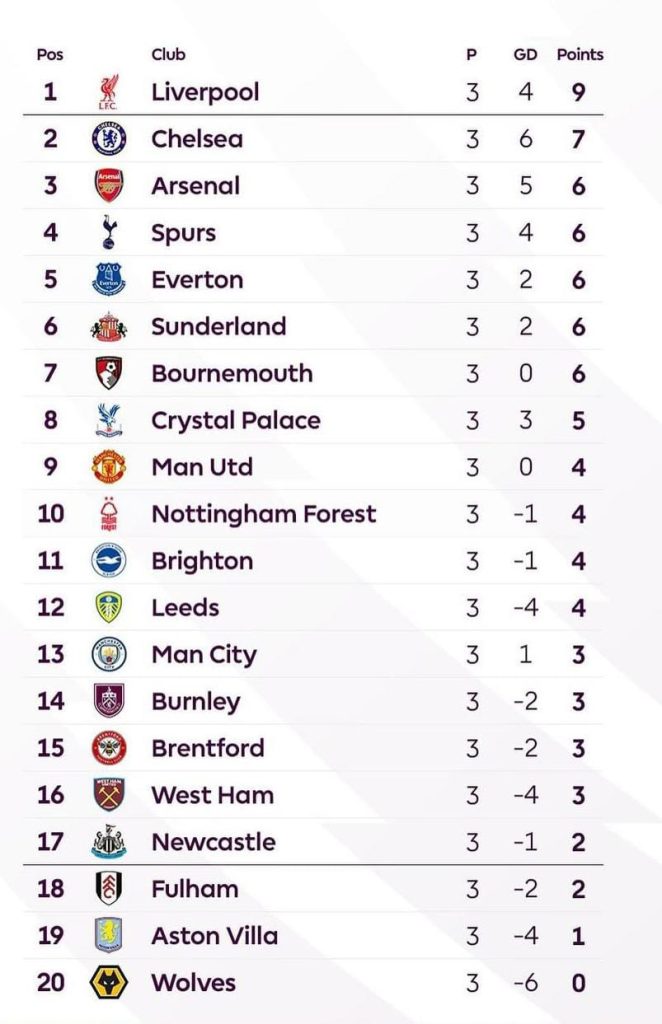662x1024 pixels.
Task: Click the Sunderland crest
Action: click(108, 327)
